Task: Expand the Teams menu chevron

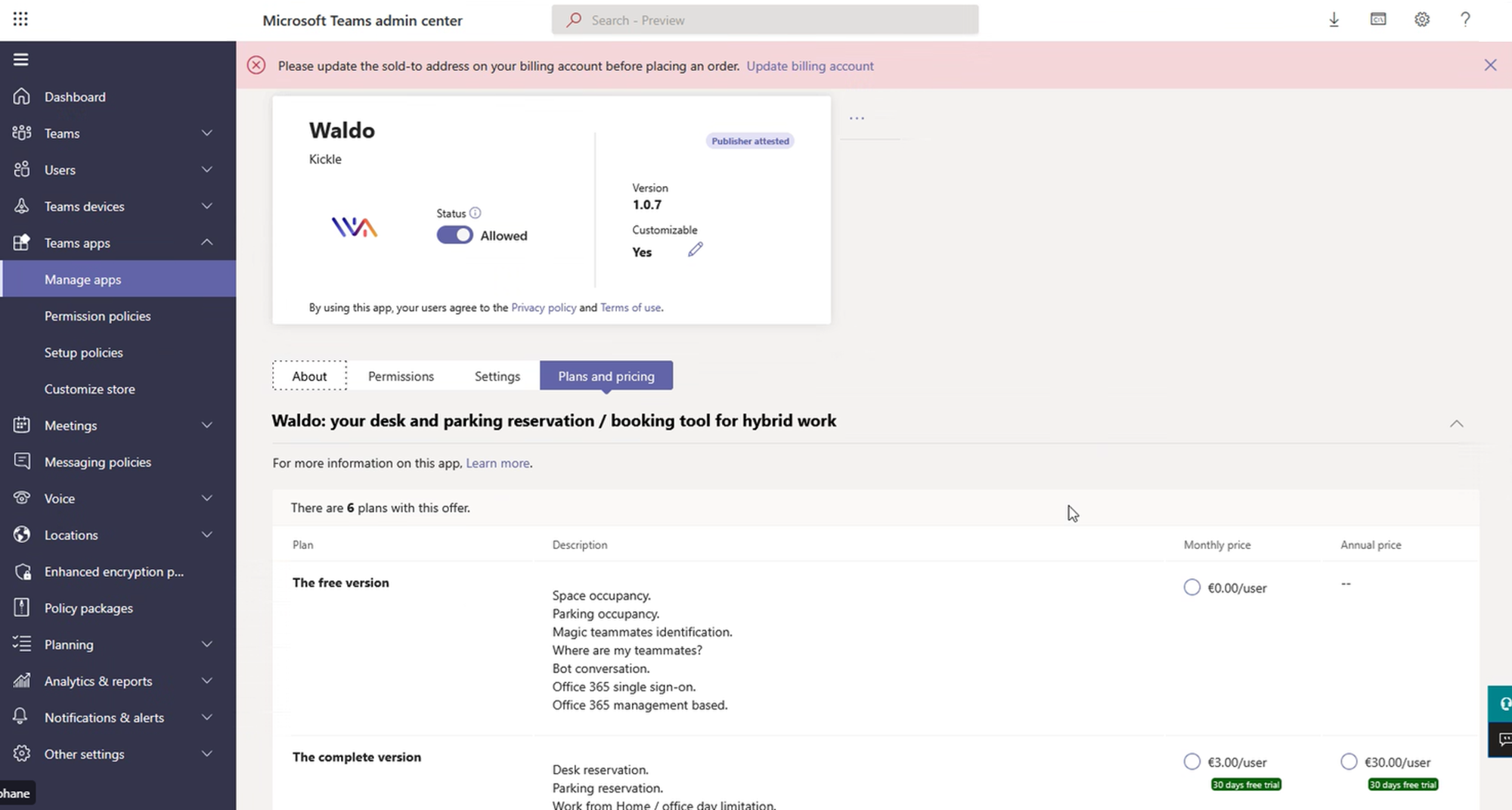Action: tap(207, 133)
